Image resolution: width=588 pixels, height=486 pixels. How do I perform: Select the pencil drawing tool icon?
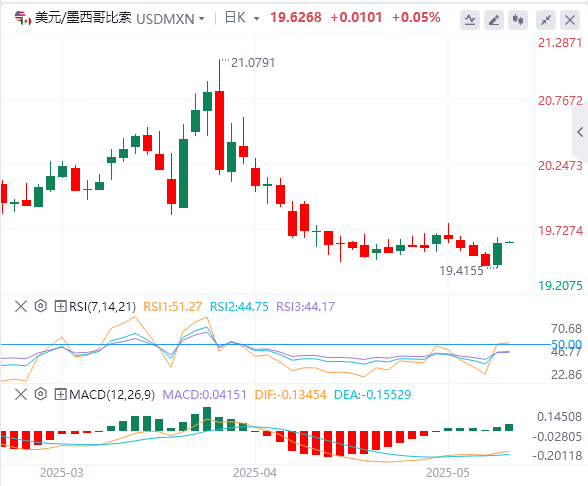pyautogui.click(x=494, y=20)
